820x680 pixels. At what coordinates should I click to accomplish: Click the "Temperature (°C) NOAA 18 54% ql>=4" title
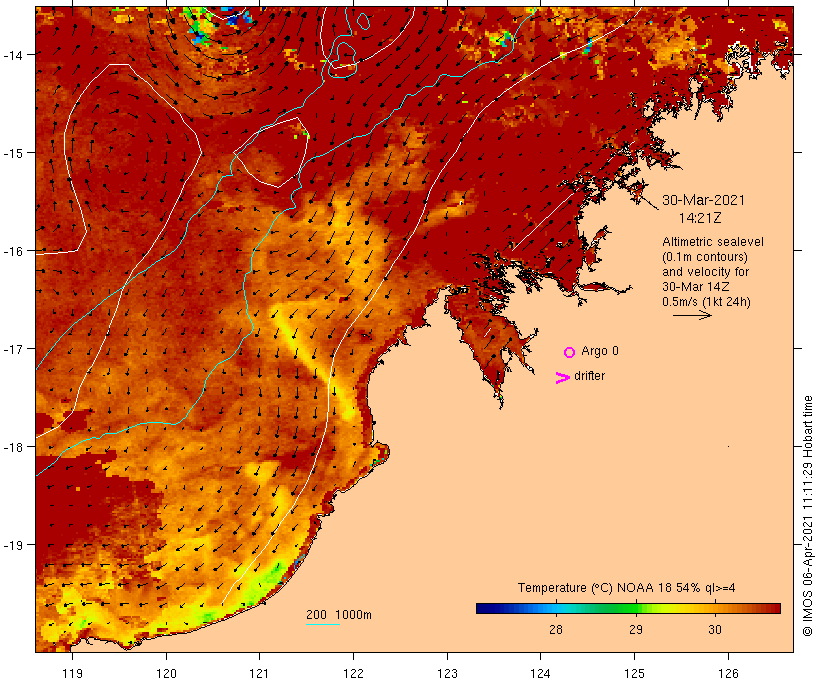click(x=627, y=588)
